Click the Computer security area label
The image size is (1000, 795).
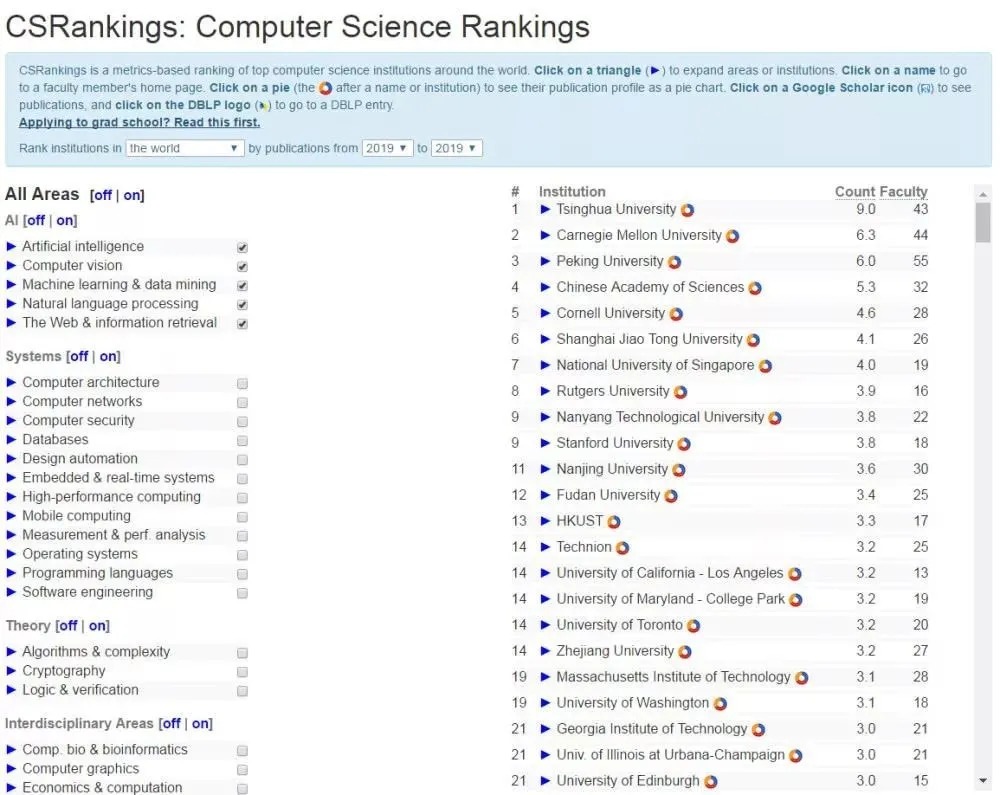(78, 421)
